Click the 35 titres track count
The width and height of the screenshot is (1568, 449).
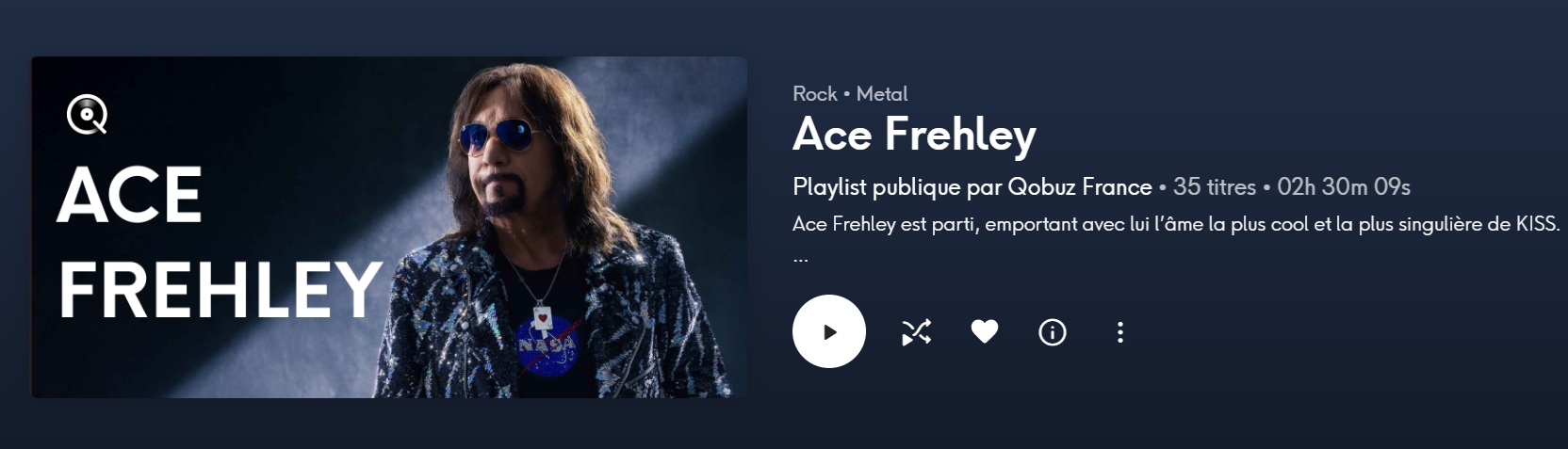coord(1214,187)
